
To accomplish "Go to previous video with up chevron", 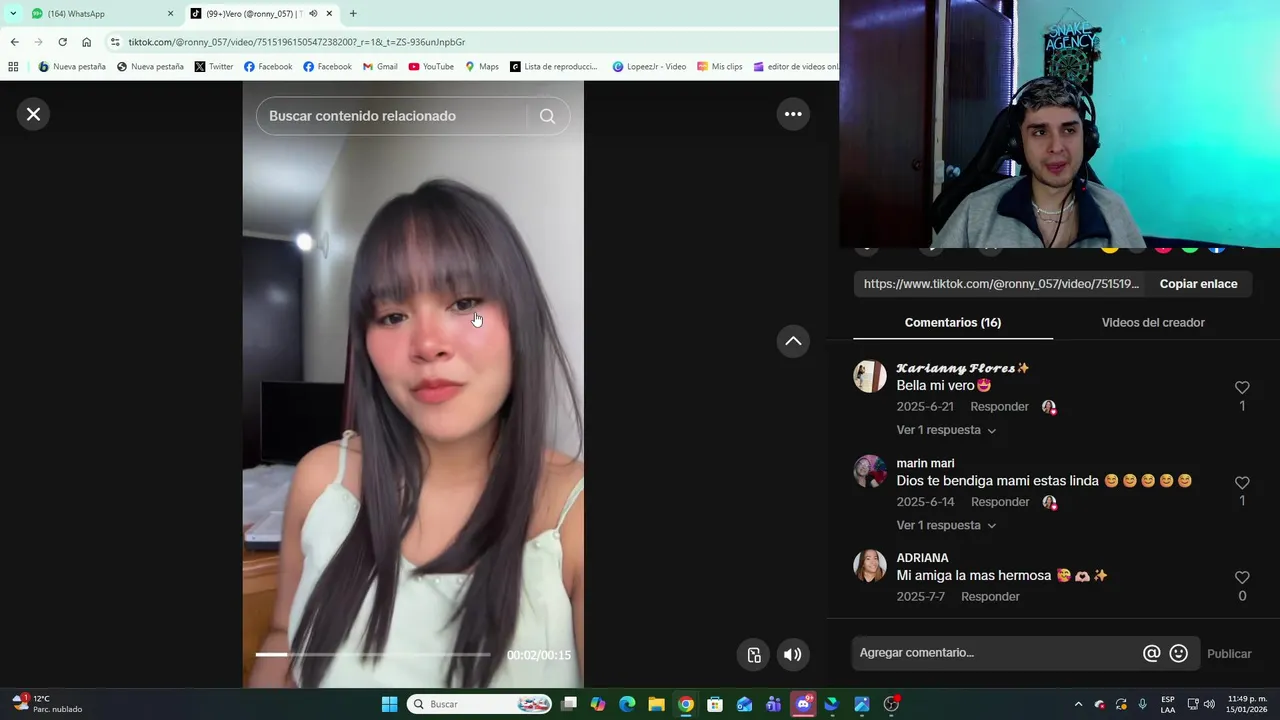I will click(x=793, y=341).
